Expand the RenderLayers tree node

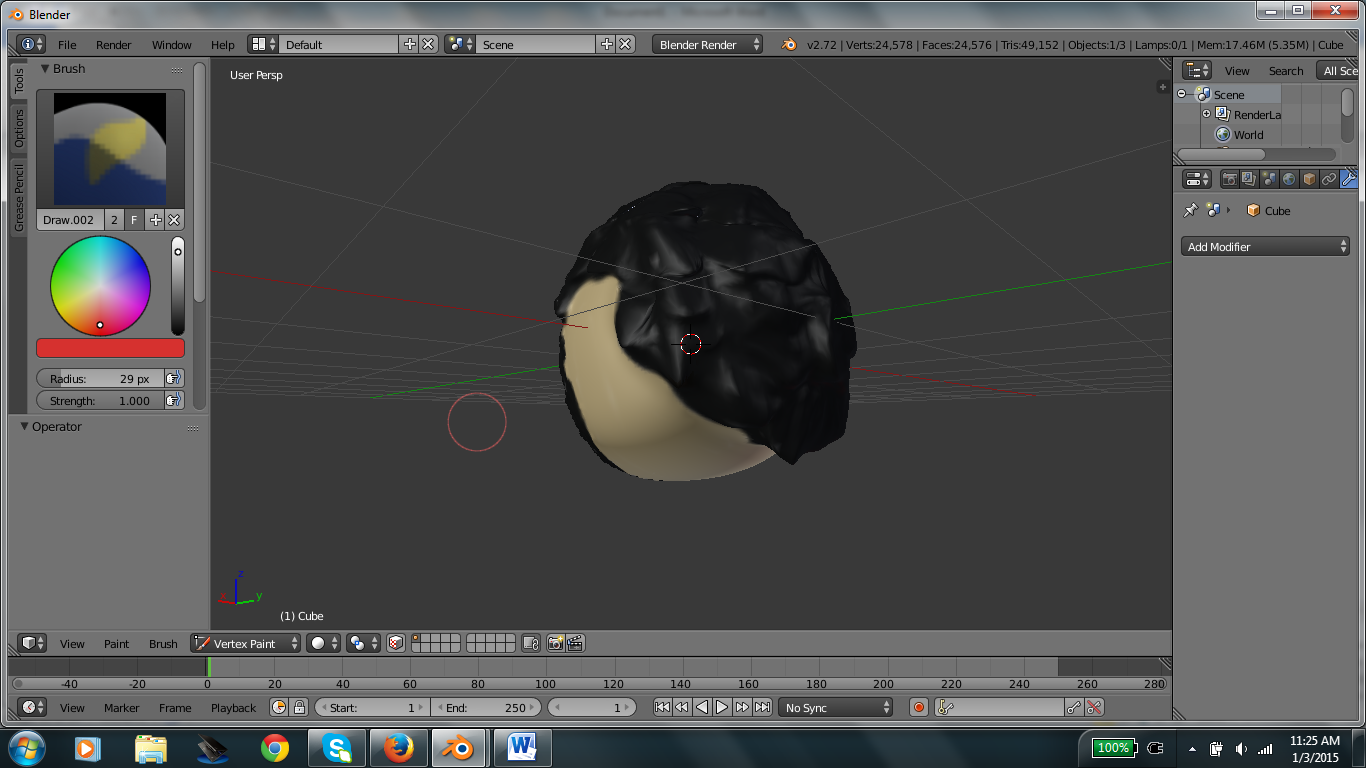pos(1206,114)
